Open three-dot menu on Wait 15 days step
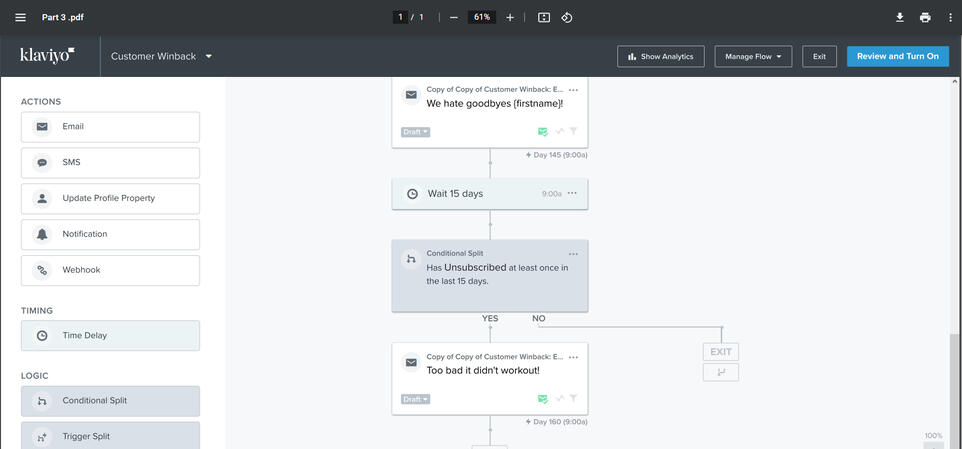The image size is (962, 449). tap(573, 194)
